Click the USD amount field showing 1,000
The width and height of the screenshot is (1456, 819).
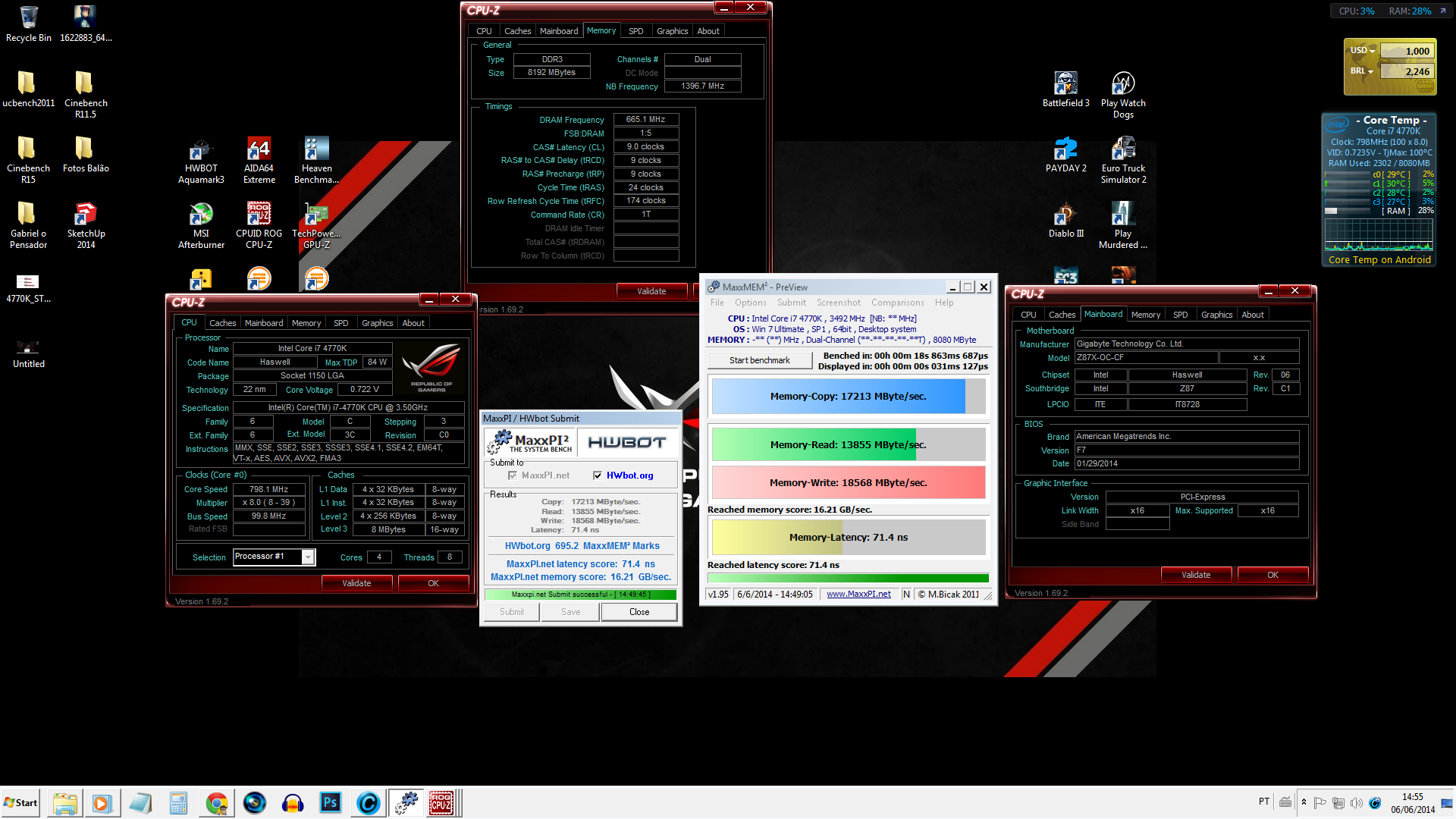click(x=1407, y=51)
